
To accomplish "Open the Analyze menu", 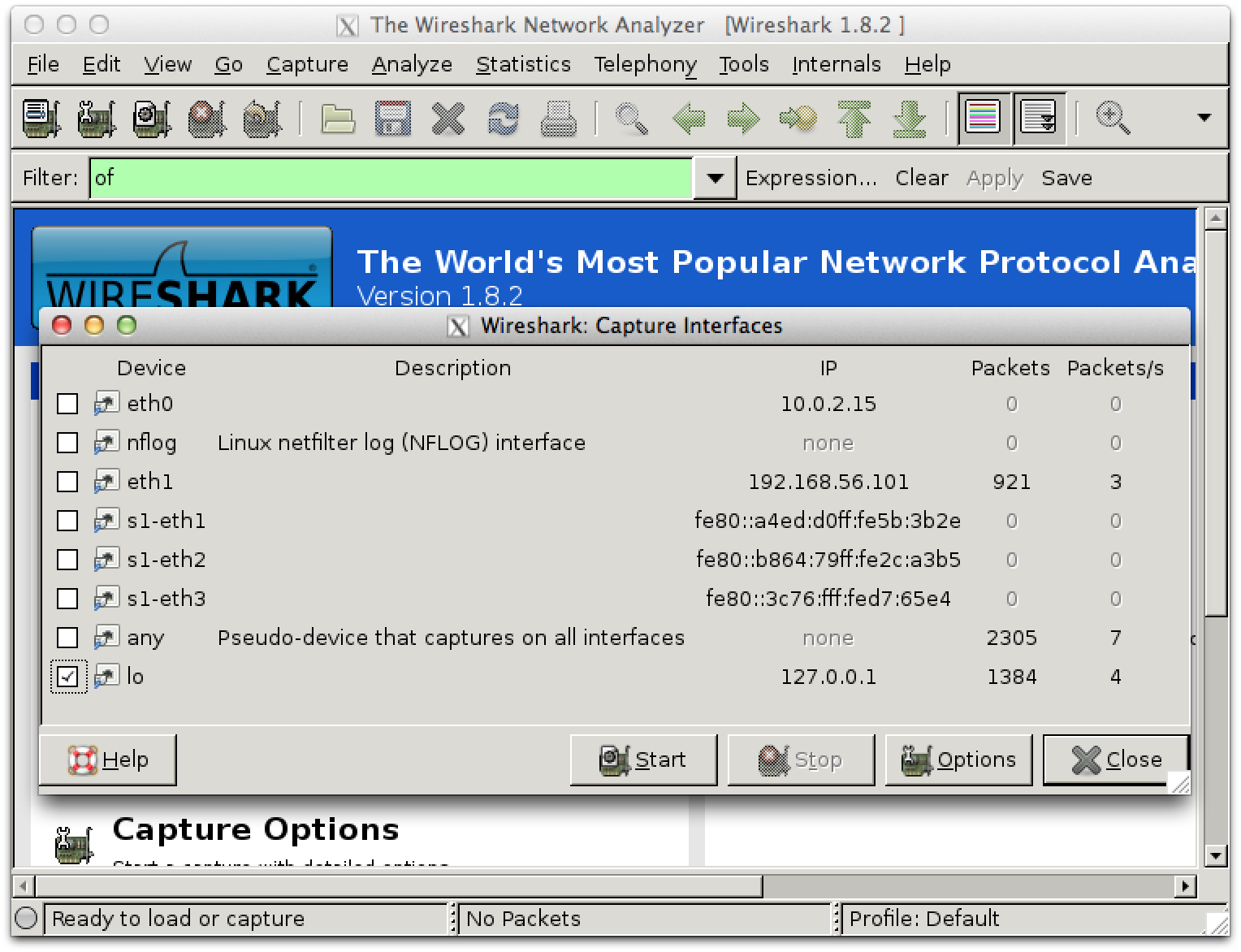I will point(412,64).
